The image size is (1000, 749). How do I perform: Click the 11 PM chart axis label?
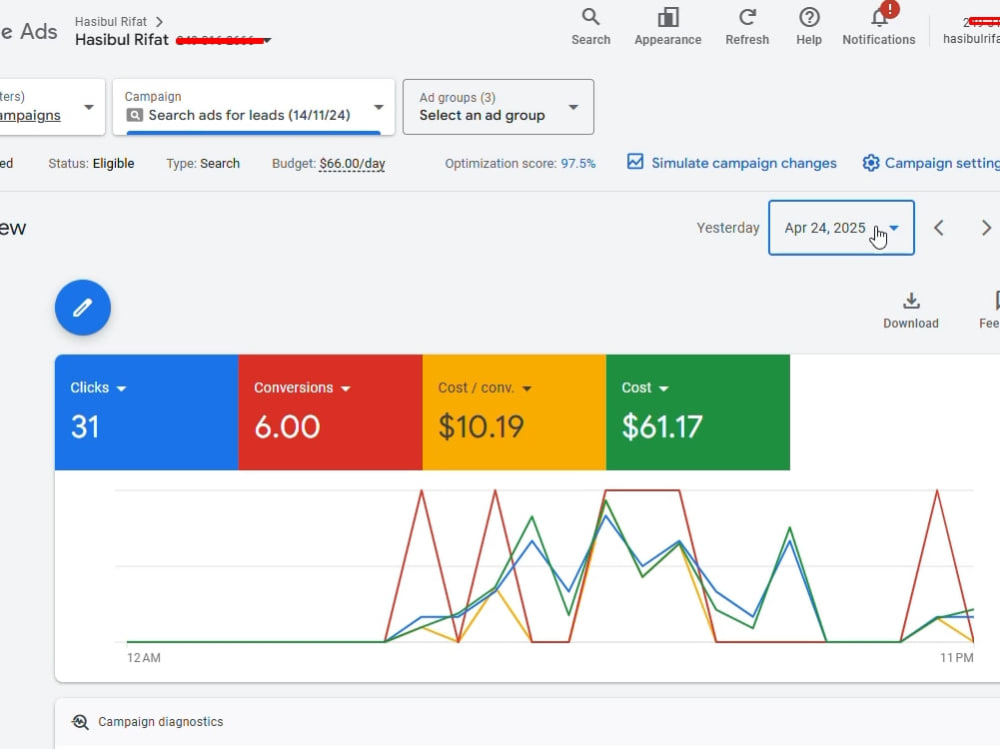957,658
